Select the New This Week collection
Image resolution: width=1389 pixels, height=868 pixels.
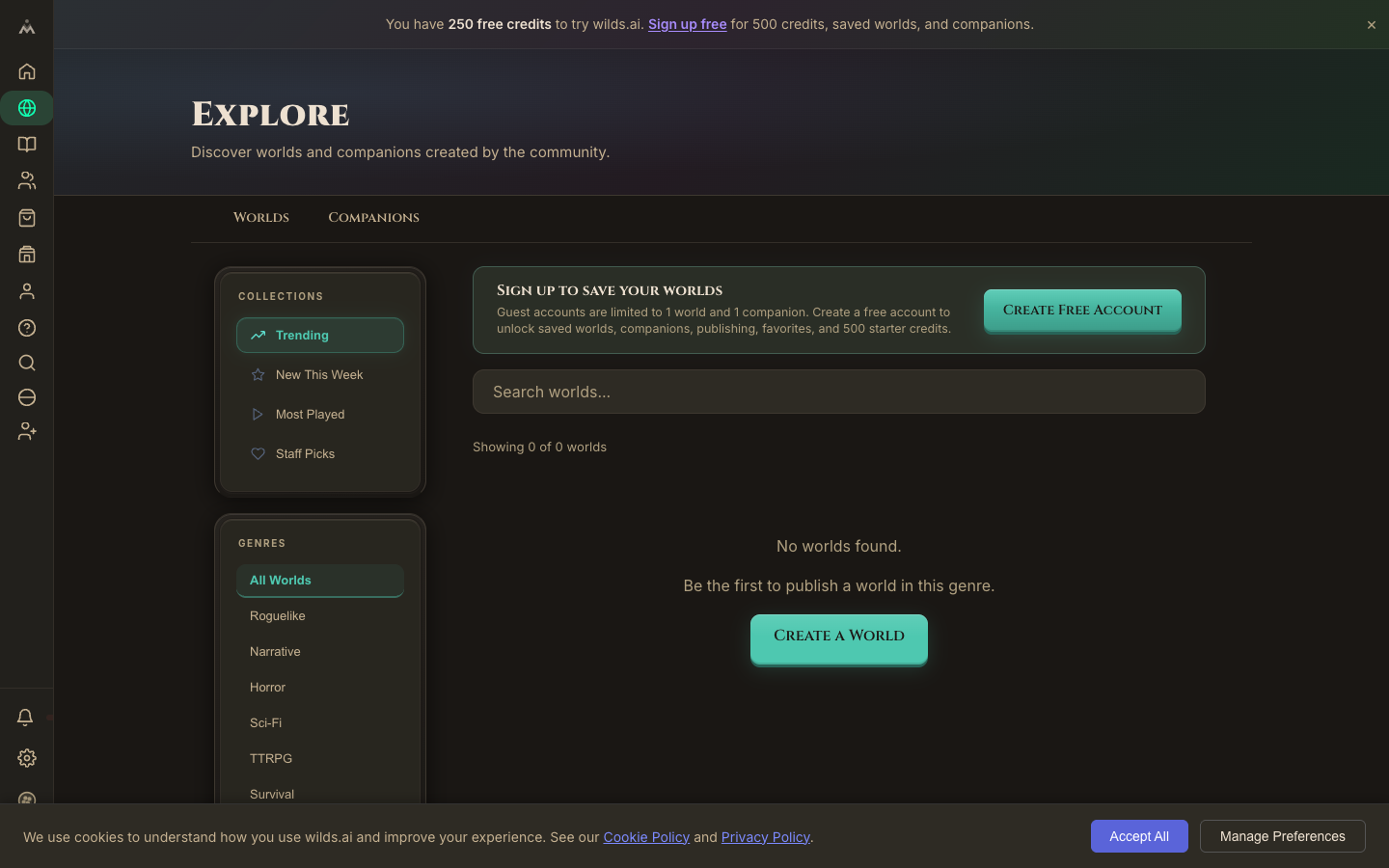click(320, 375)
